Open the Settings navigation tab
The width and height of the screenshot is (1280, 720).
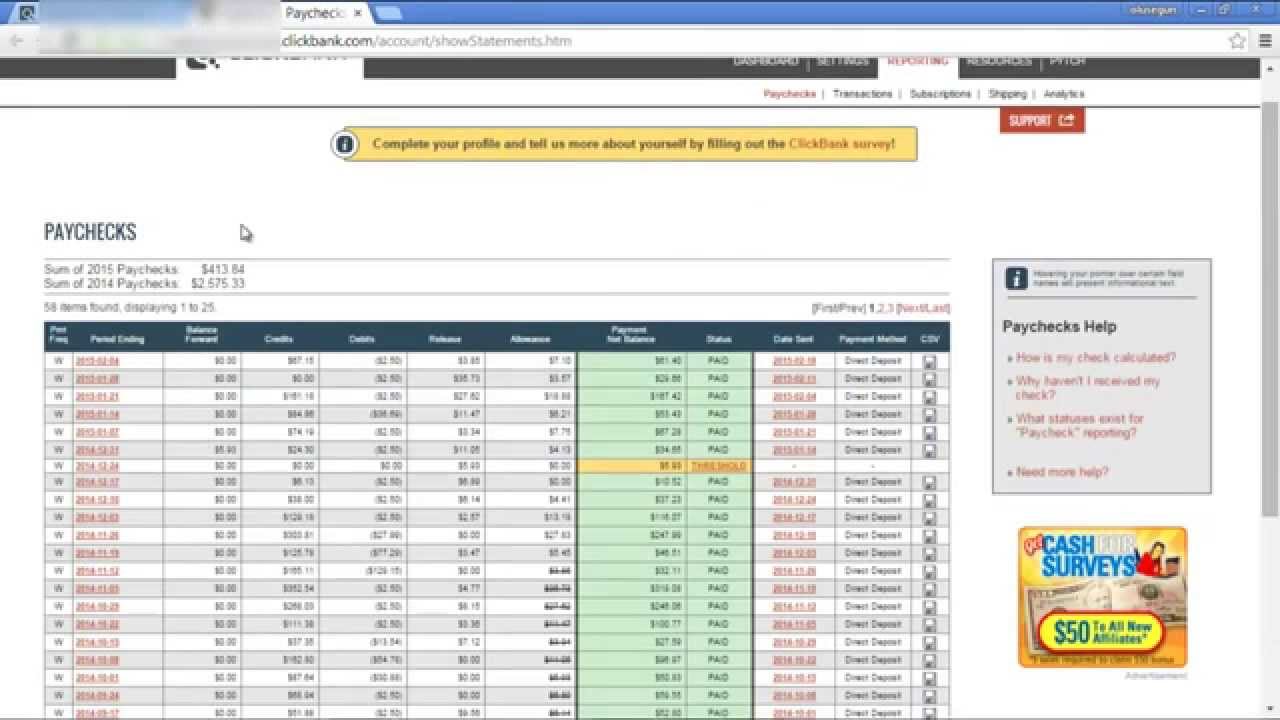point(843,61)
